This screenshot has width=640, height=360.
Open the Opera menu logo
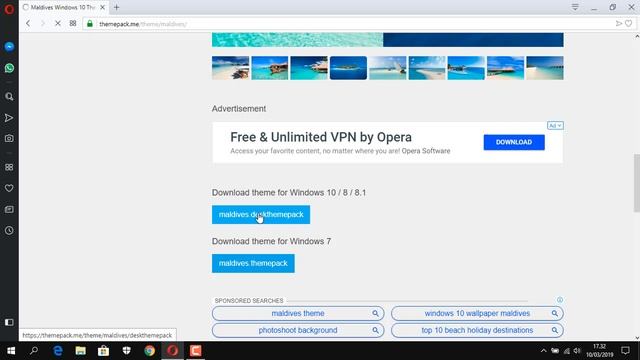click(x=9, y=9)
